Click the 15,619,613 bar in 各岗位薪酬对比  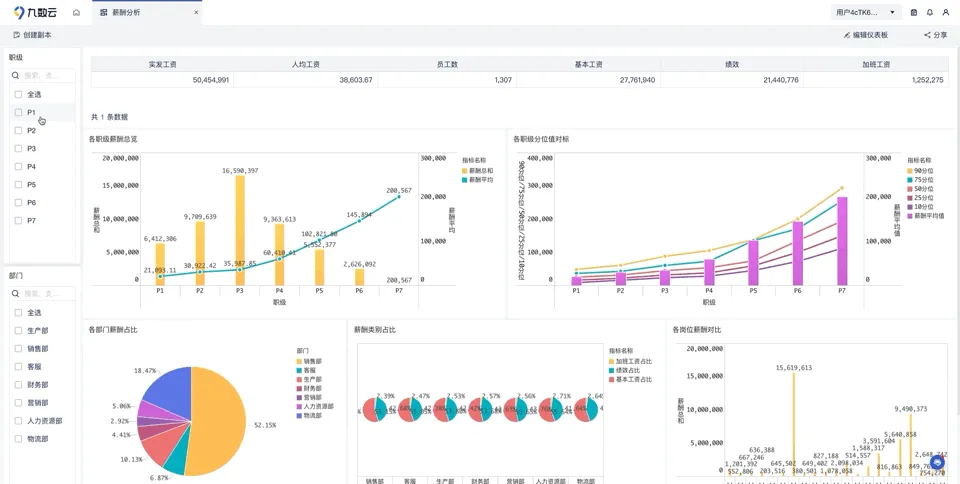pos(793,423)
